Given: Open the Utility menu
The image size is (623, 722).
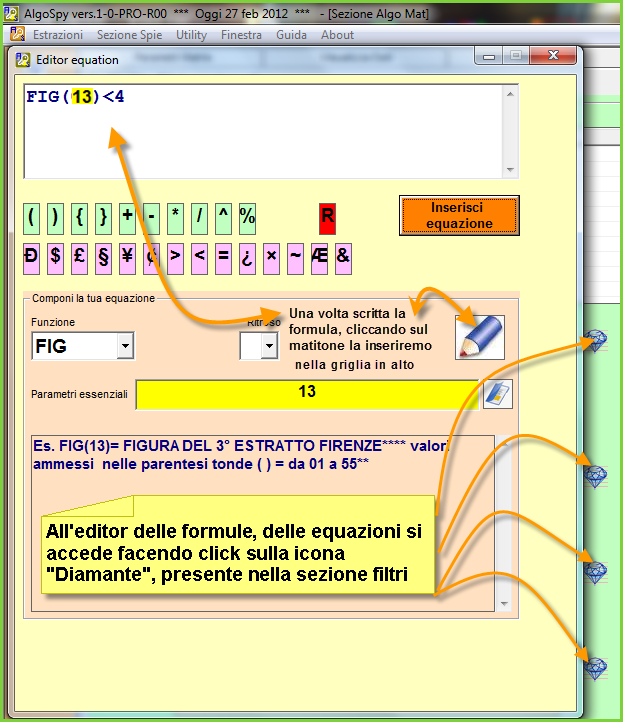Looking at the screenshot, I should click(191, 35).
